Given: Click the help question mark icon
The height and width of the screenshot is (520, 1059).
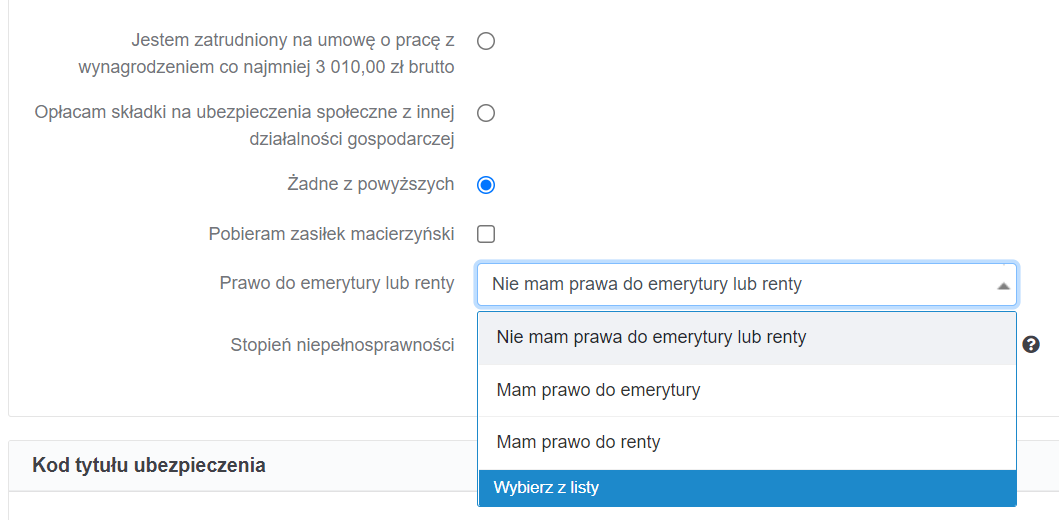Looking at the screenshot, I should pos(1031,344).
